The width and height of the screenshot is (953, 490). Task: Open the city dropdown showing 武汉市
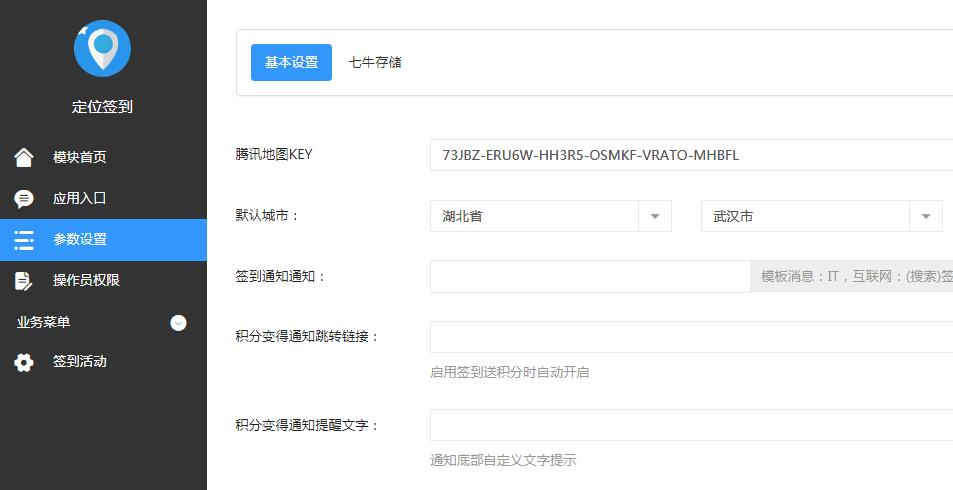point(821,216)
